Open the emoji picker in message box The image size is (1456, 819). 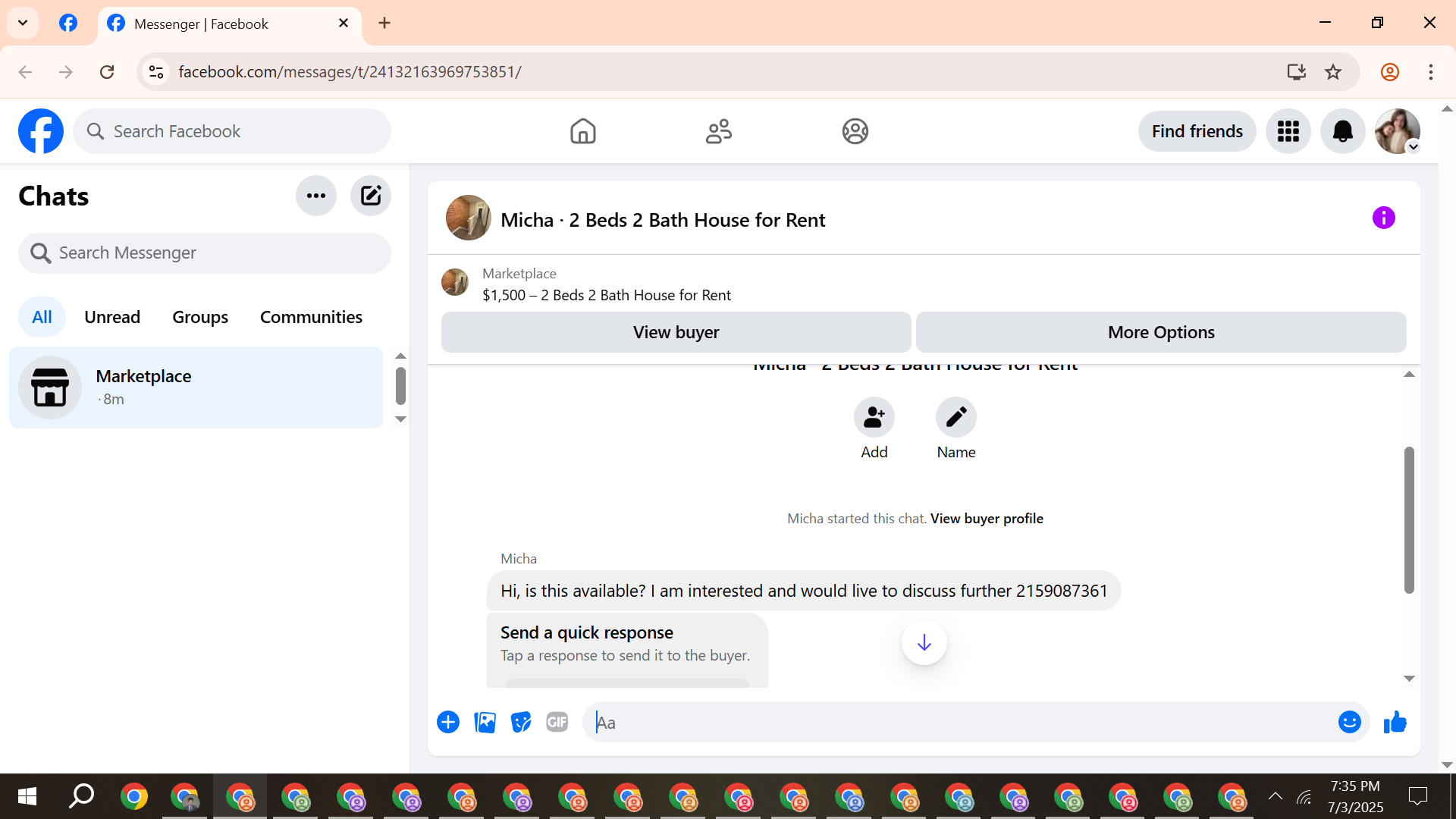(x=1349, y=723)
